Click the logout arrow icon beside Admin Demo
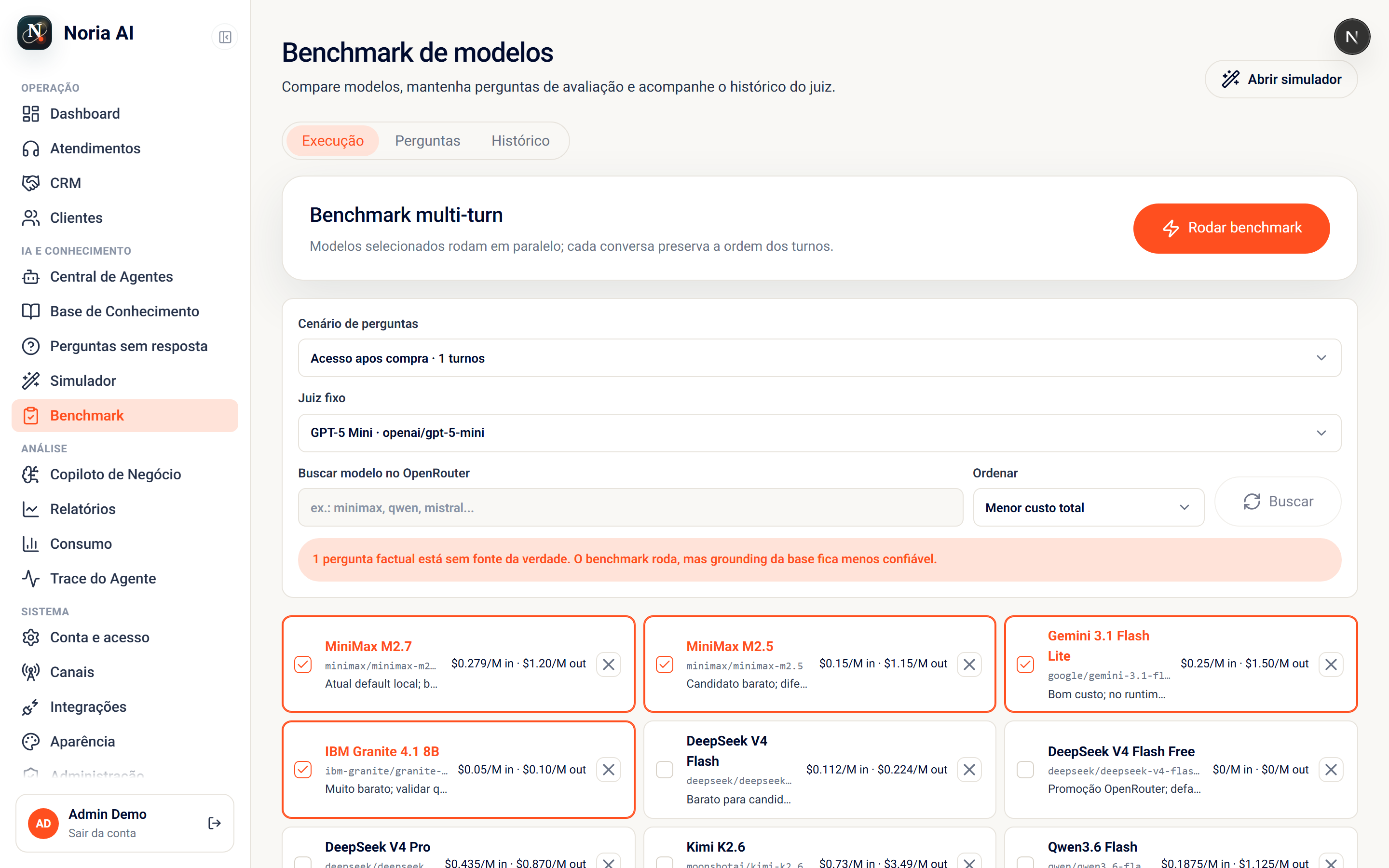Screen dimensions: 1389x868 [214, 823]
